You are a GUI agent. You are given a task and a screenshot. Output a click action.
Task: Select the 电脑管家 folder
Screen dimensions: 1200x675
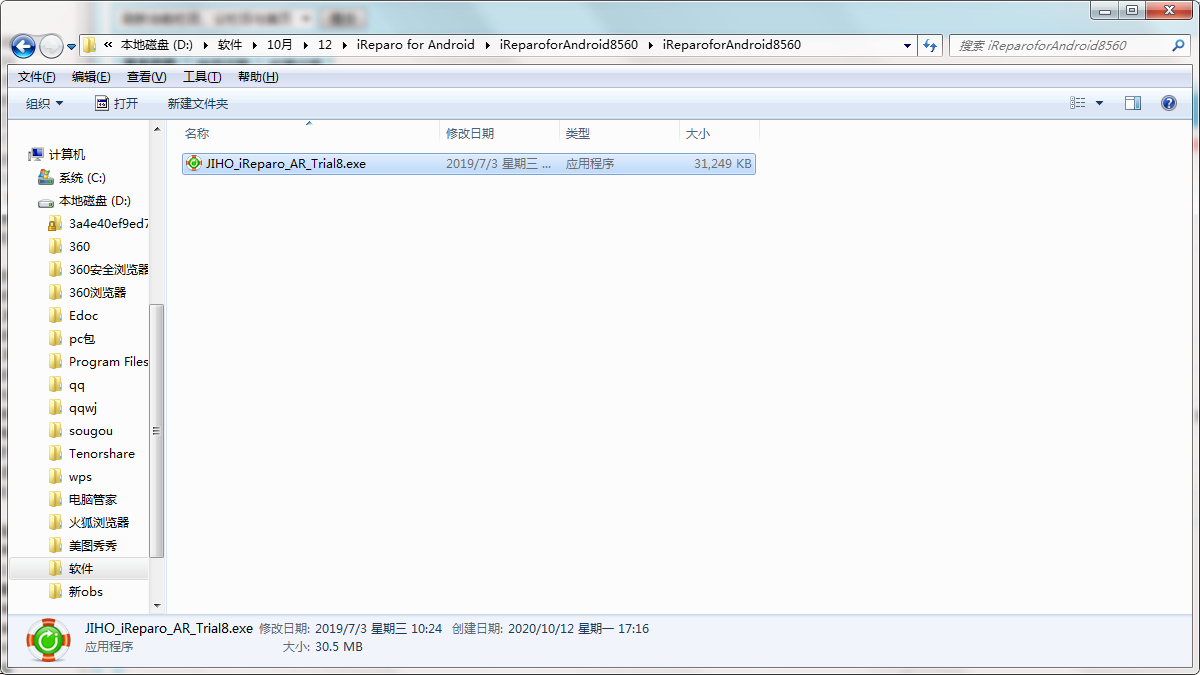93,499
